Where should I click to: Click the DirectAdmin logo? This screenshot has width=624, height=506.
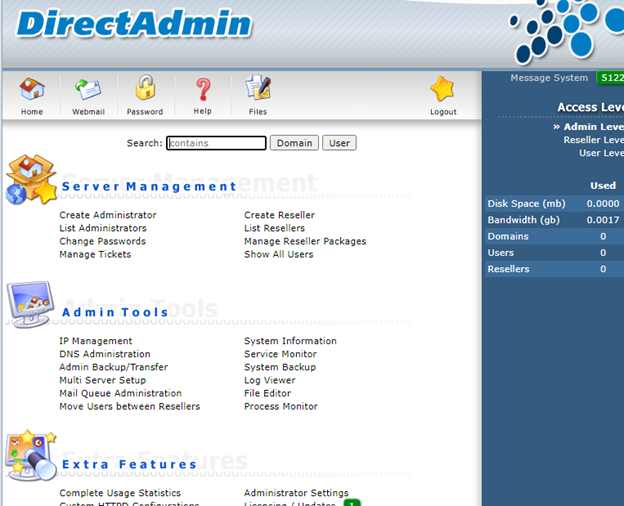point(134,23)
